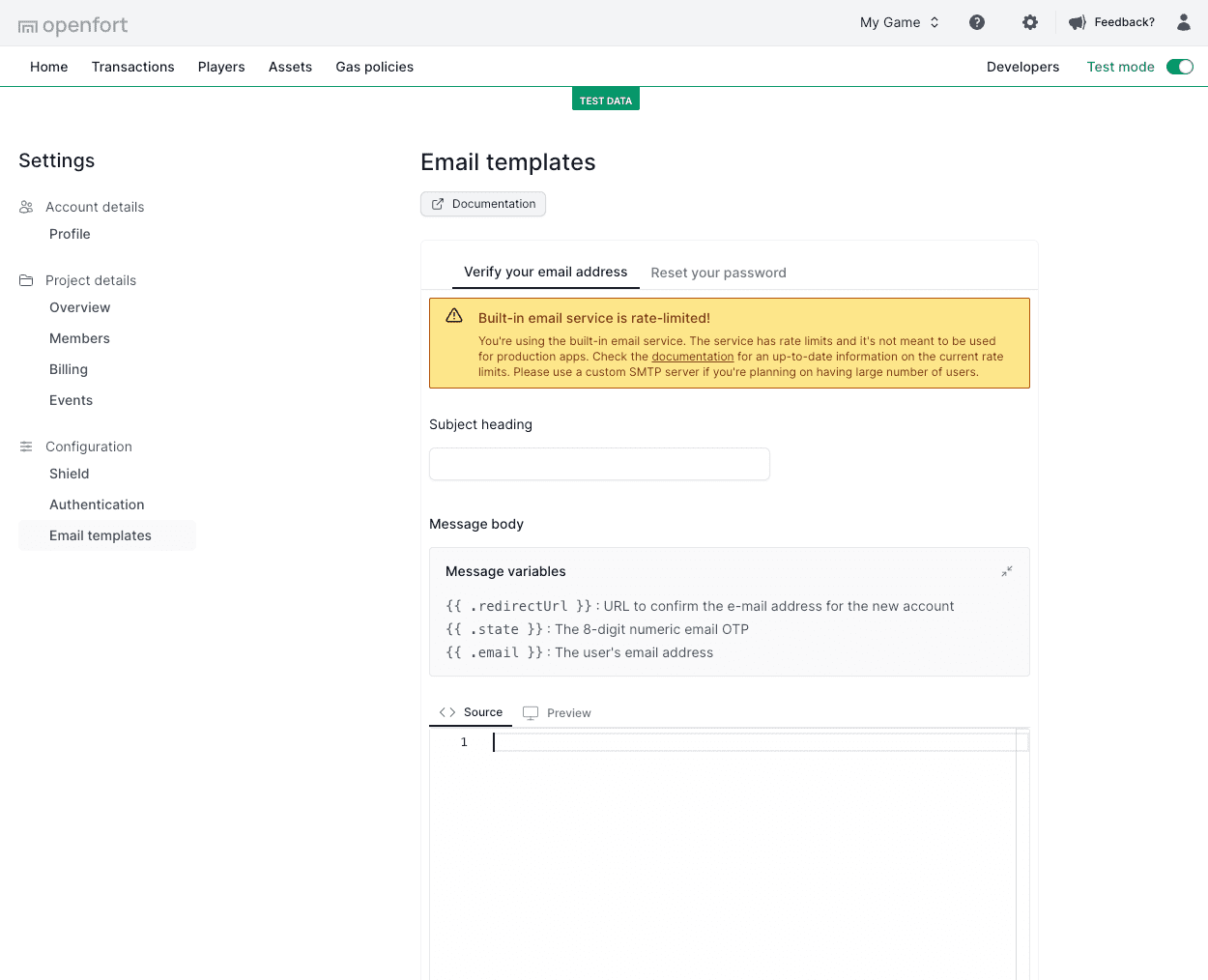Screen dimensions: 1208x980
Task: Open the Documentation button
Action: pyautogui.click(x=483, y=204)
